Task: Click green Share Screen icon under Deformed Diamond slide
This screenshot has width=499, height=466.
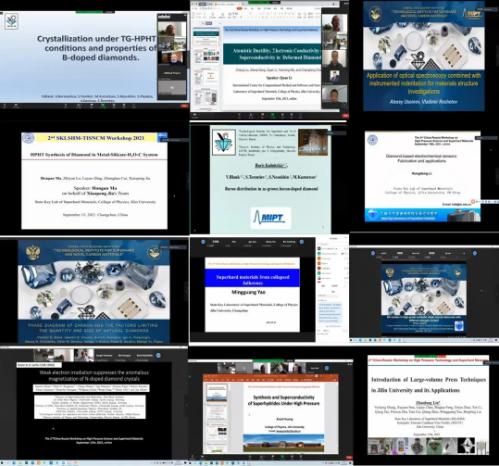Action: (272, 114)
